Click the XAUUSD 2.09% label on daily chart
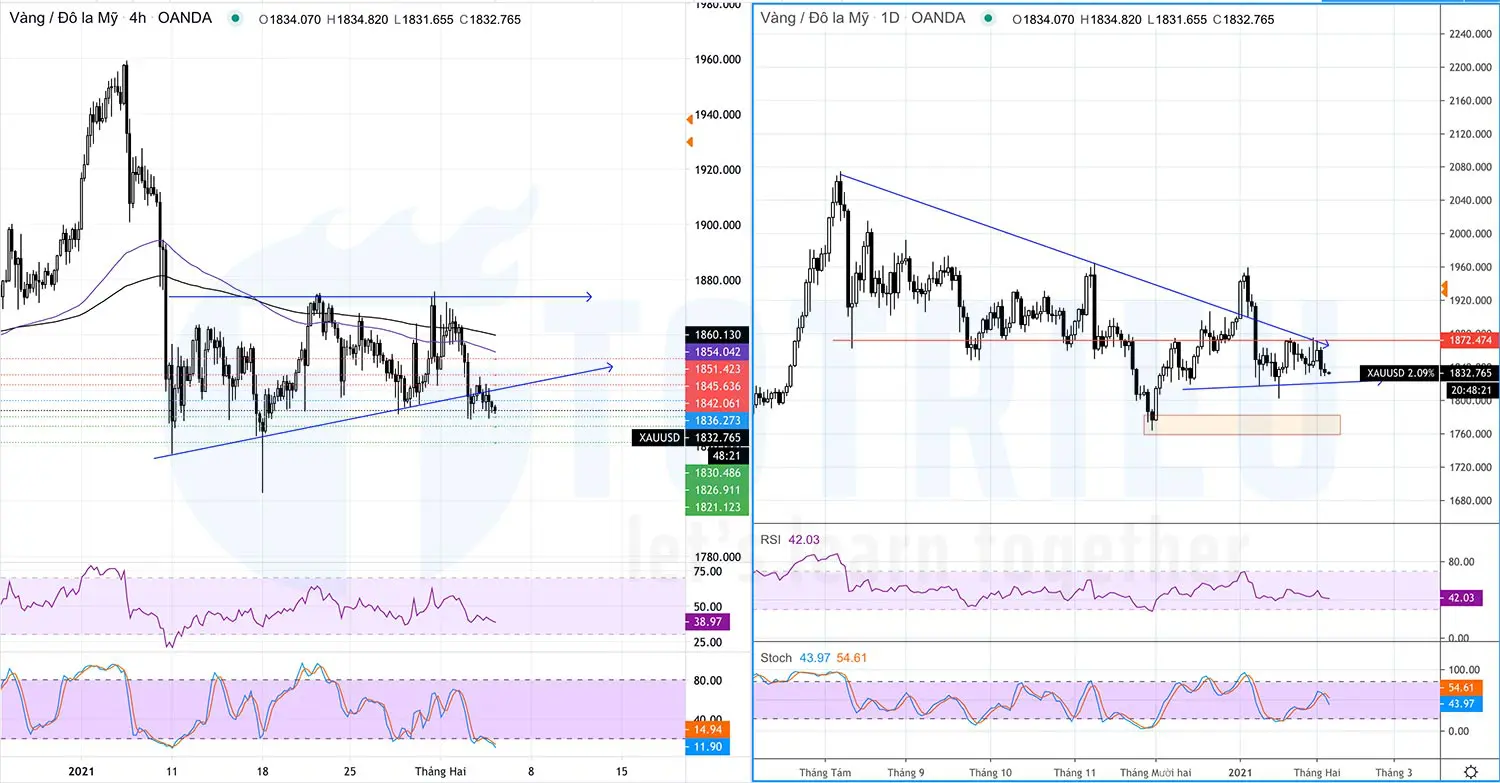The image size is (1500, 783). tap(1399, 372)
